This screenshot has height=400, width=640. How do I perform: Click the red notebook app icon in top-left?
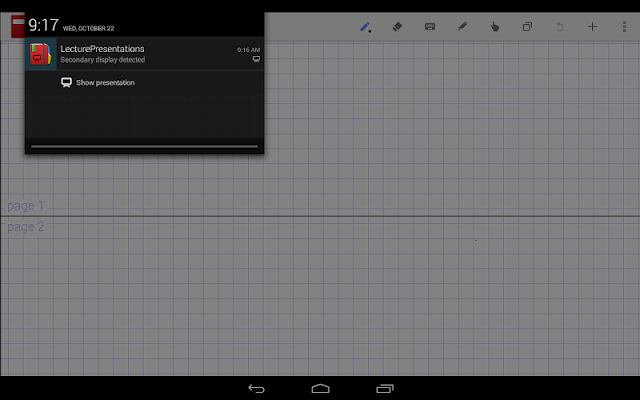18,27
